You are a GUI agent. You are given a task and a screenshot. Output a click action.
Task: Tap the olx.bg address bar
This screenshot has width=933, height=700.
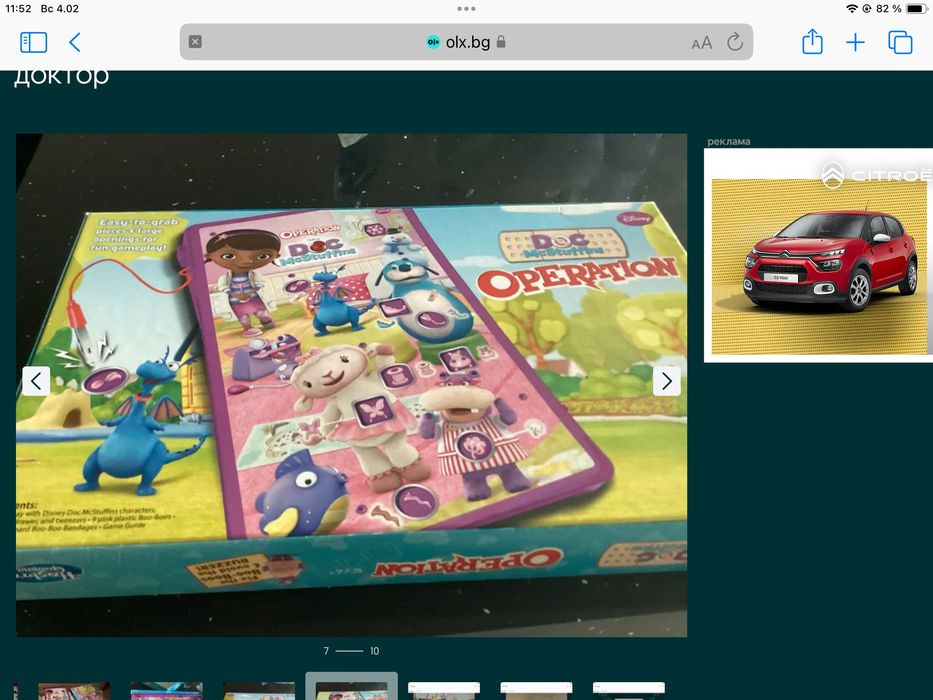click(x=466, y=42)
